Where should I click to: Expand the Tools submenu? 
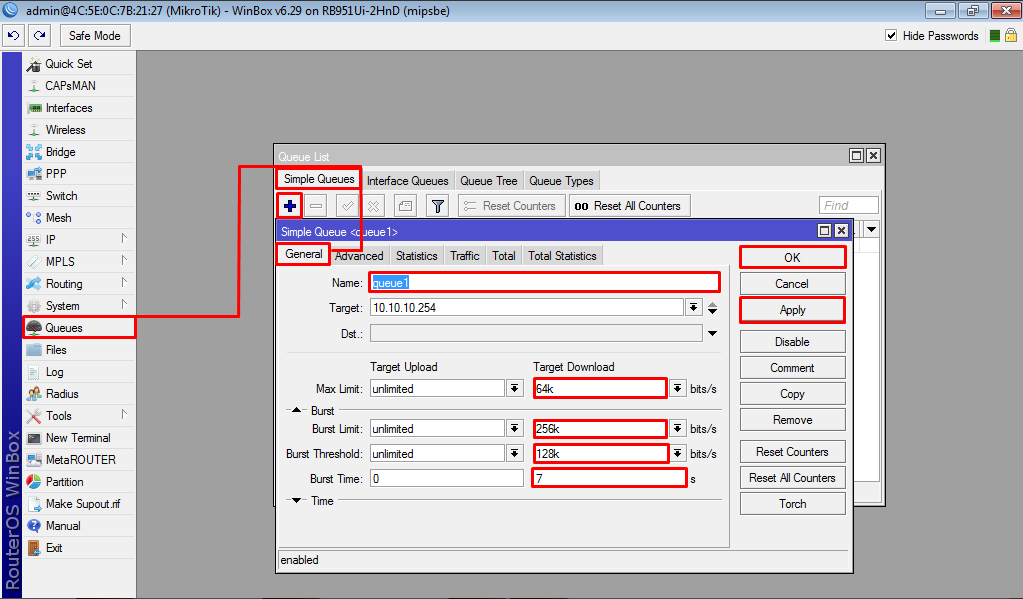pyautogui.click(x=79, y=416)
